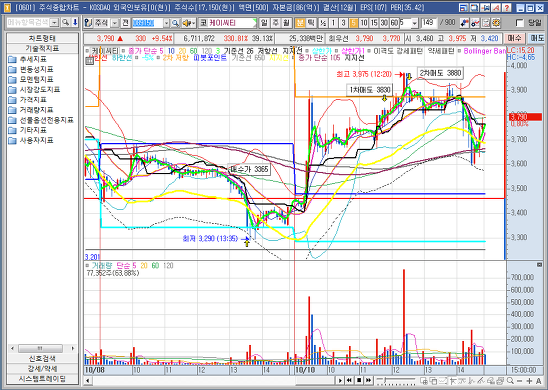This screenshot has width=548, height=390.
Task: Click the chart save template icon
Action: coord(486,23)
